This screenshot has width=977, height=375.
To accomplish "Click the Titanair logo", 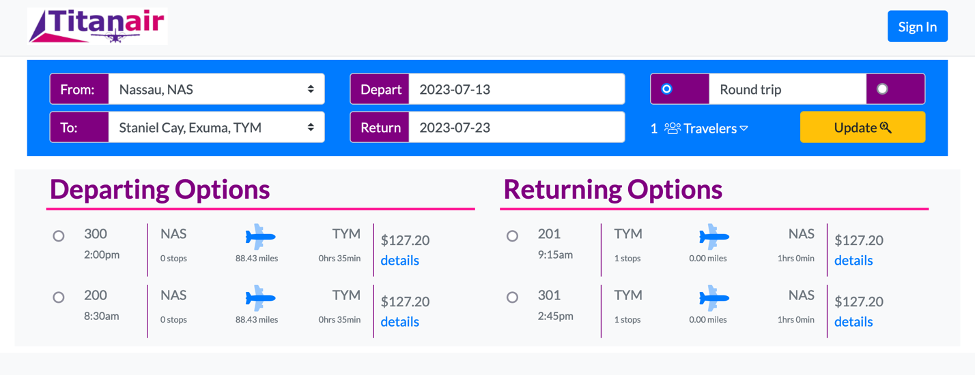I will coord(98,26).
